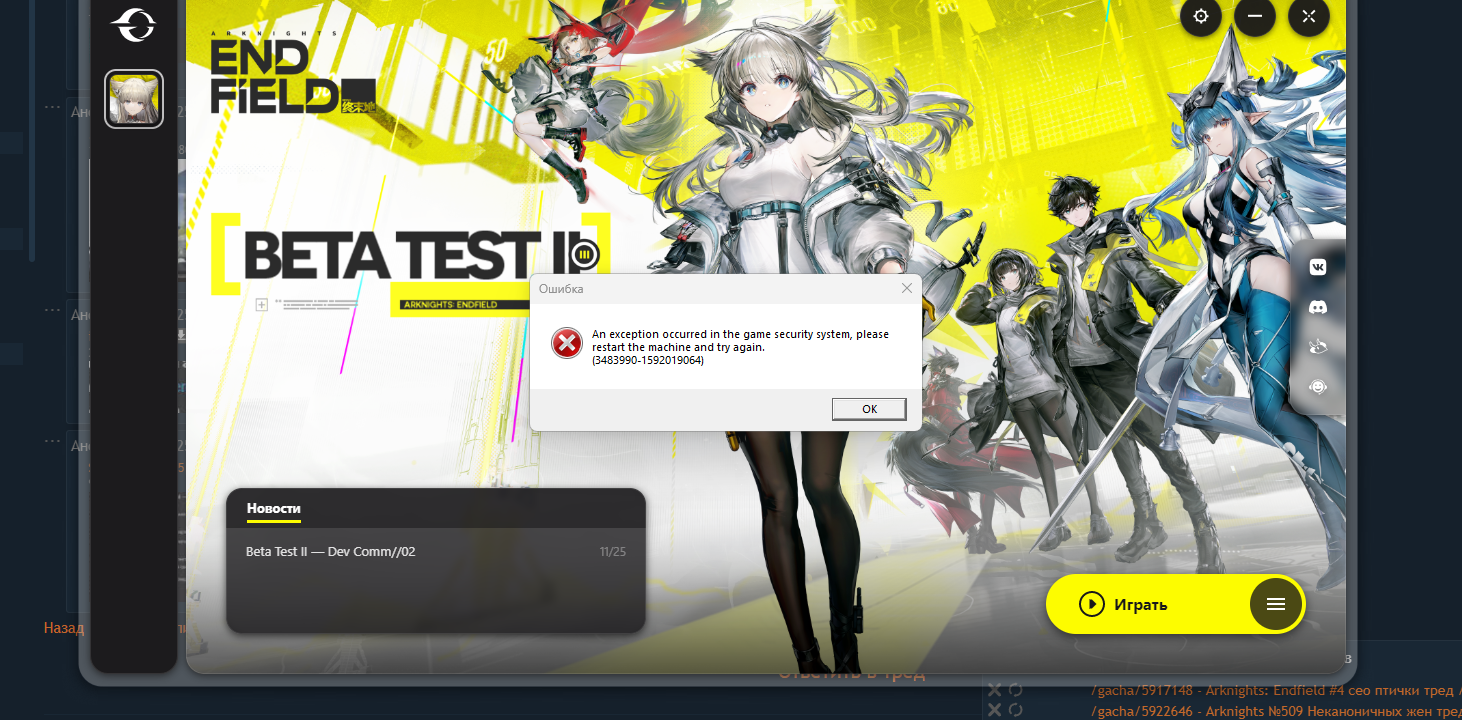Click the social icon below Discord
Screen dimensions: 1462x720
pos(1318,347)
